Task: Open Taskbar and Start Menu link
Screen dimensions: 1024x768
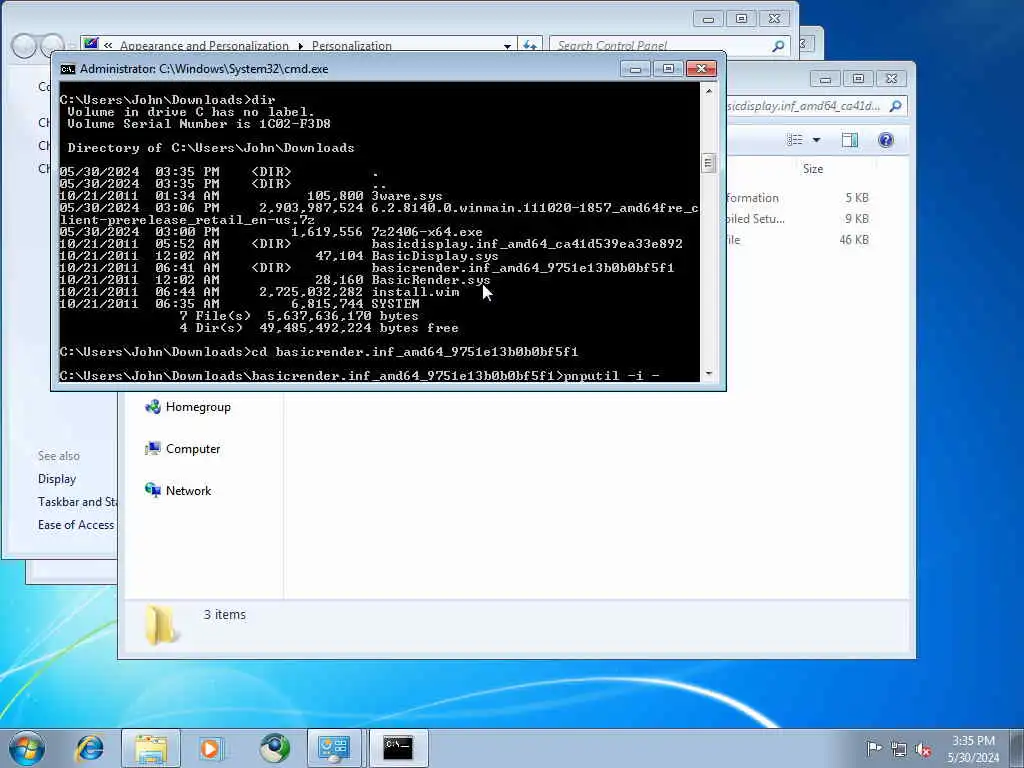Action: 77,502
